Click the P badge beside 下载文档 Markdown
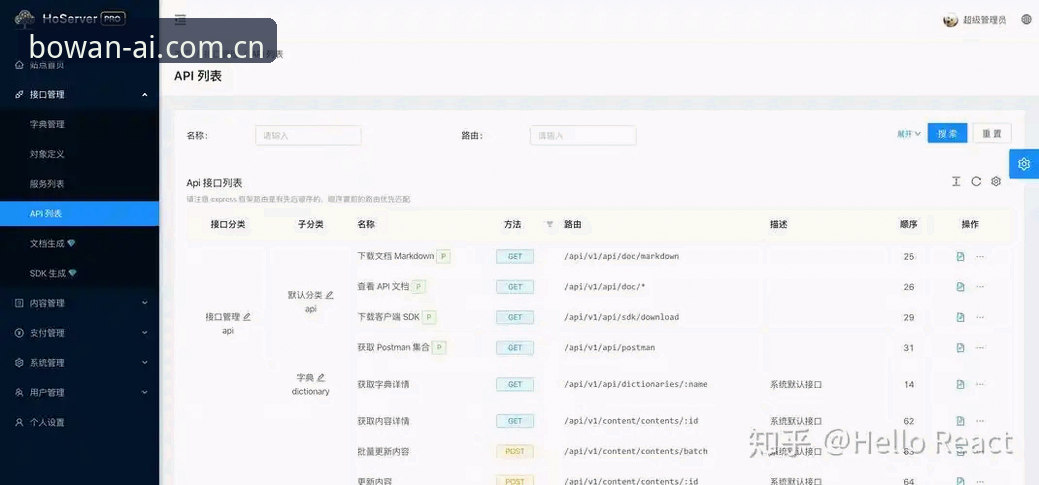 pyautogui.click(x=443, y=256)
